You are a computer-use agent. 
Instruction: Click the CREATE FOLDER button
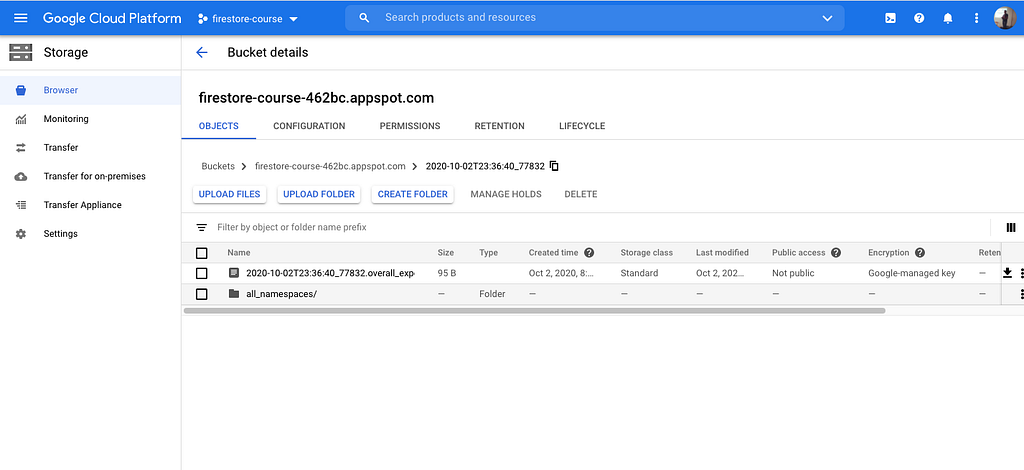tap(413, 194)
